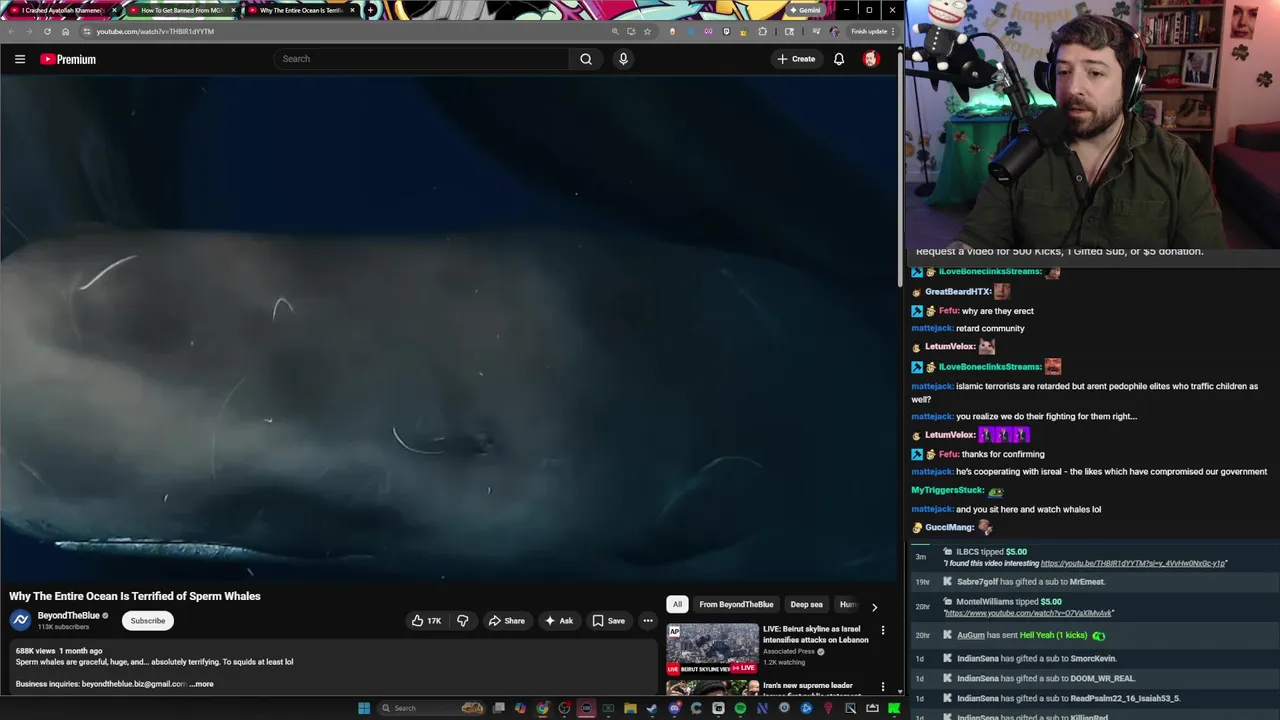This screenshot has height=720, width=1280.
Task: Open a new browser tab
Action: pos(371,10)
